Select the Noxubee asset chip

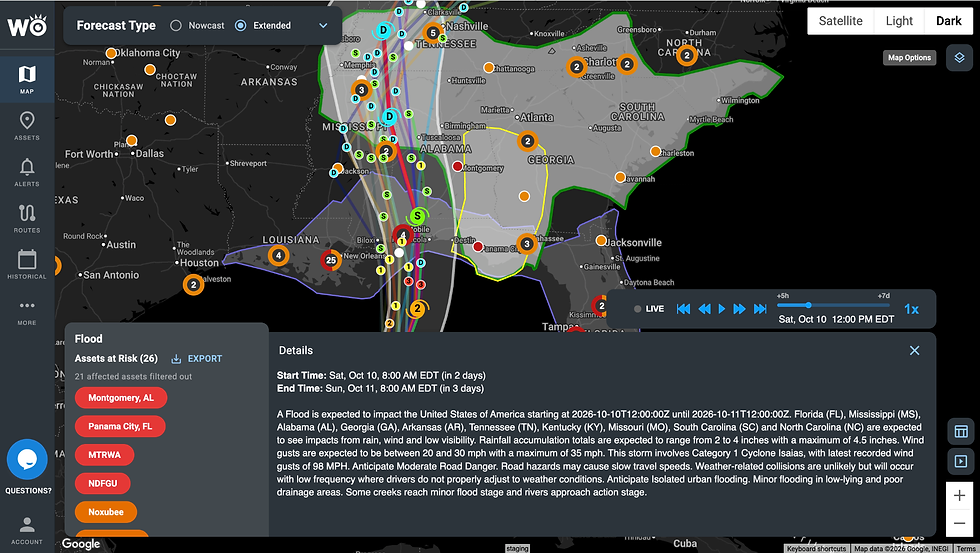pyautogui.click(x=106, y=512)
